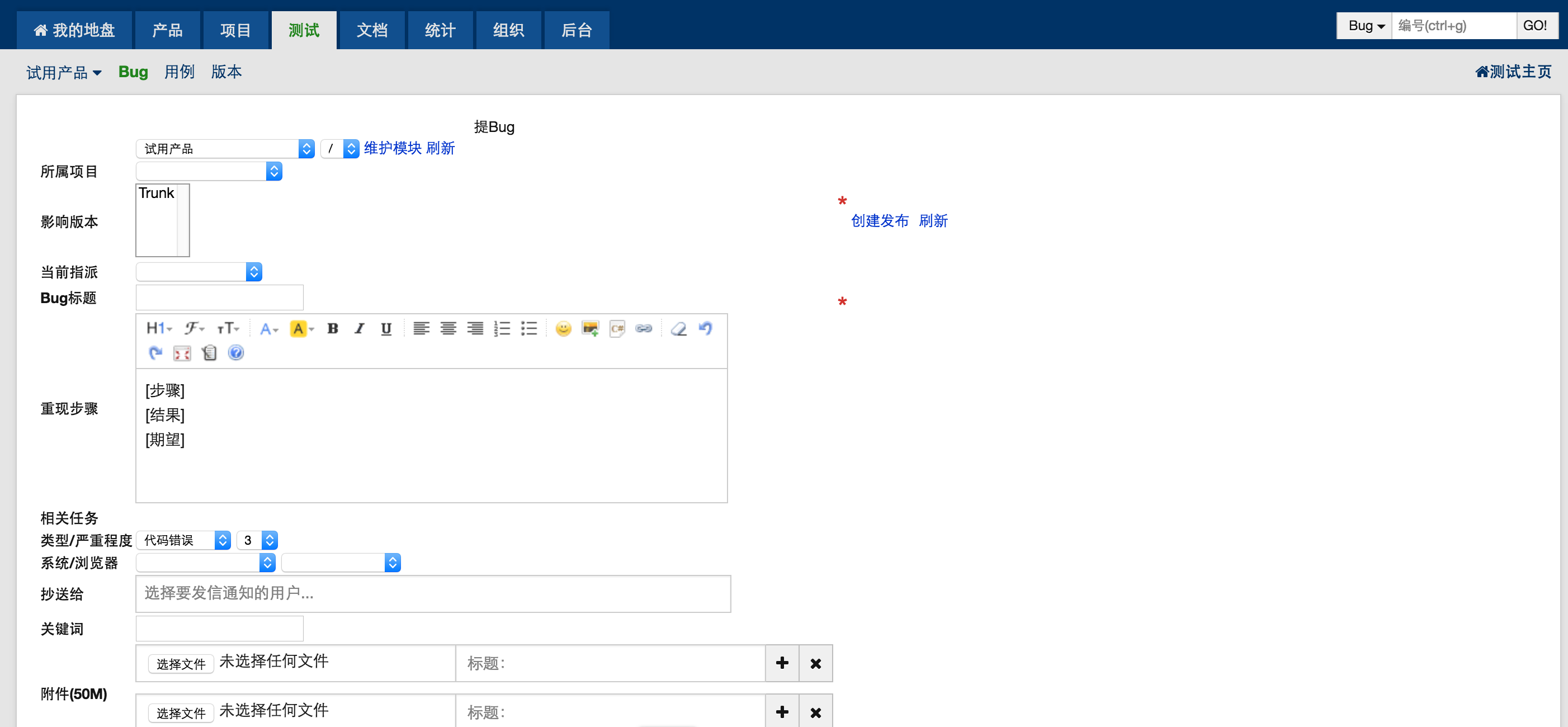The image size is (1568, 727).
Task: Click the insert image icon
Action: pyautogui.click(x=590, y=329)
